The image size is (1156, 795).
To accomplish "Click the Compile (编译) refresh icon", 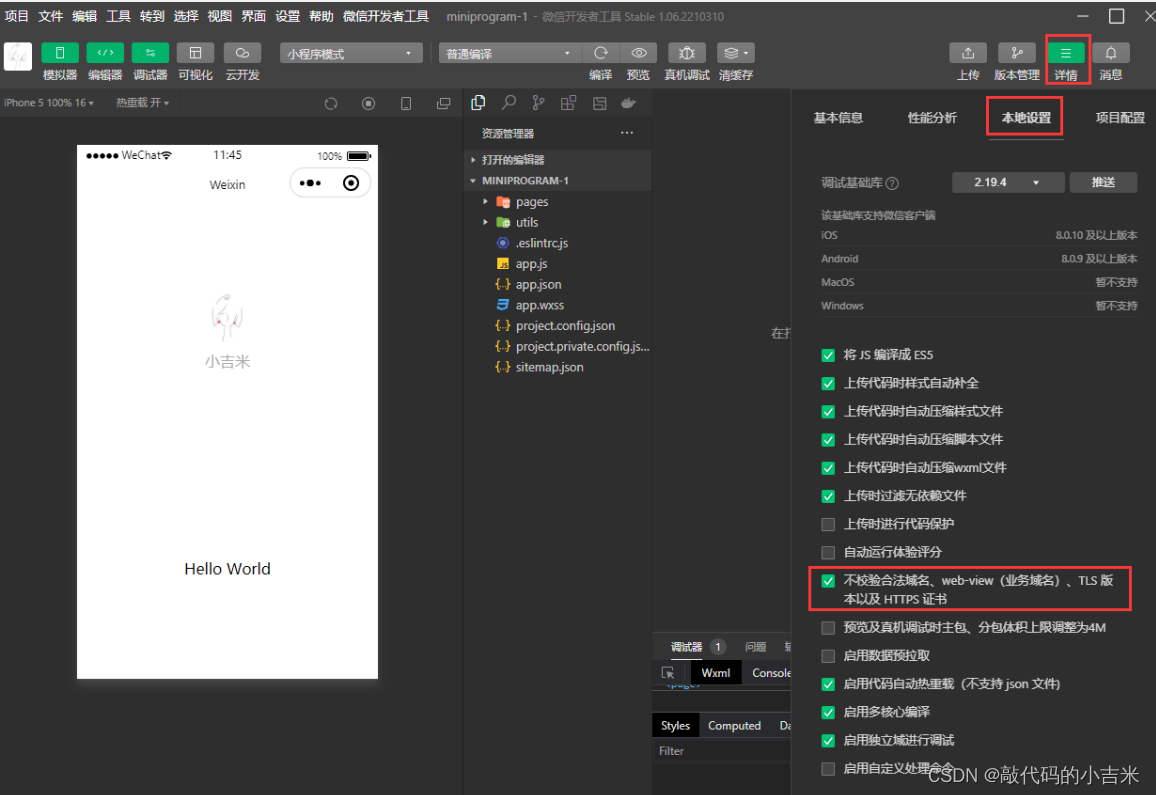I will click(x=601, y=53).
